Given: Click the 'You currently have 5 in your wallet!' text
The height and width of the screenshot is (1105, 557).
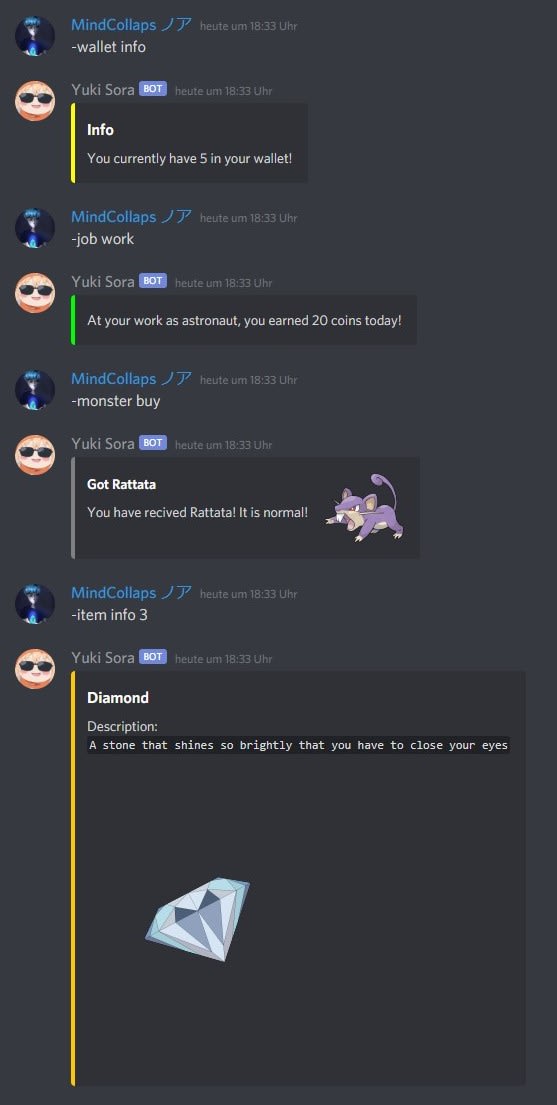Looking at the screenshot, I should point(189,159).
